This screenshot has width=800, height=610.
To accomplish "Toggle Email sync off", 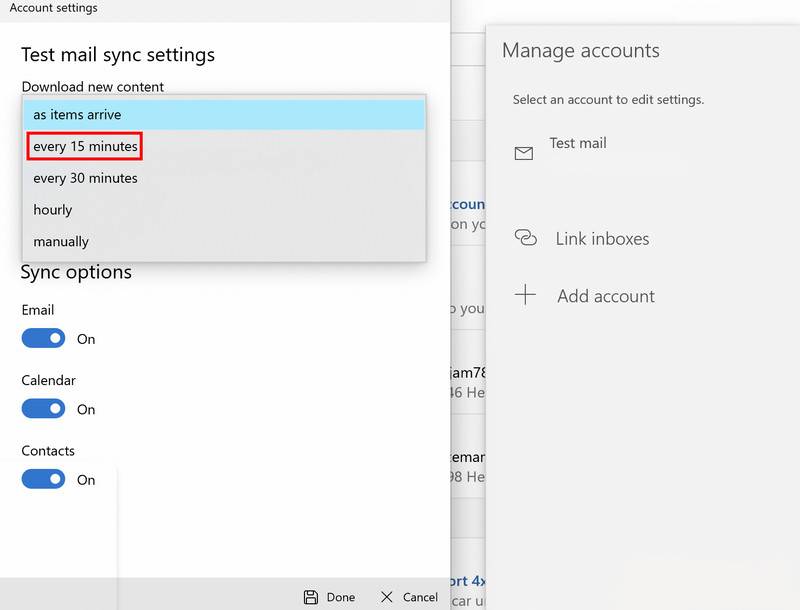I will [43, 338].
